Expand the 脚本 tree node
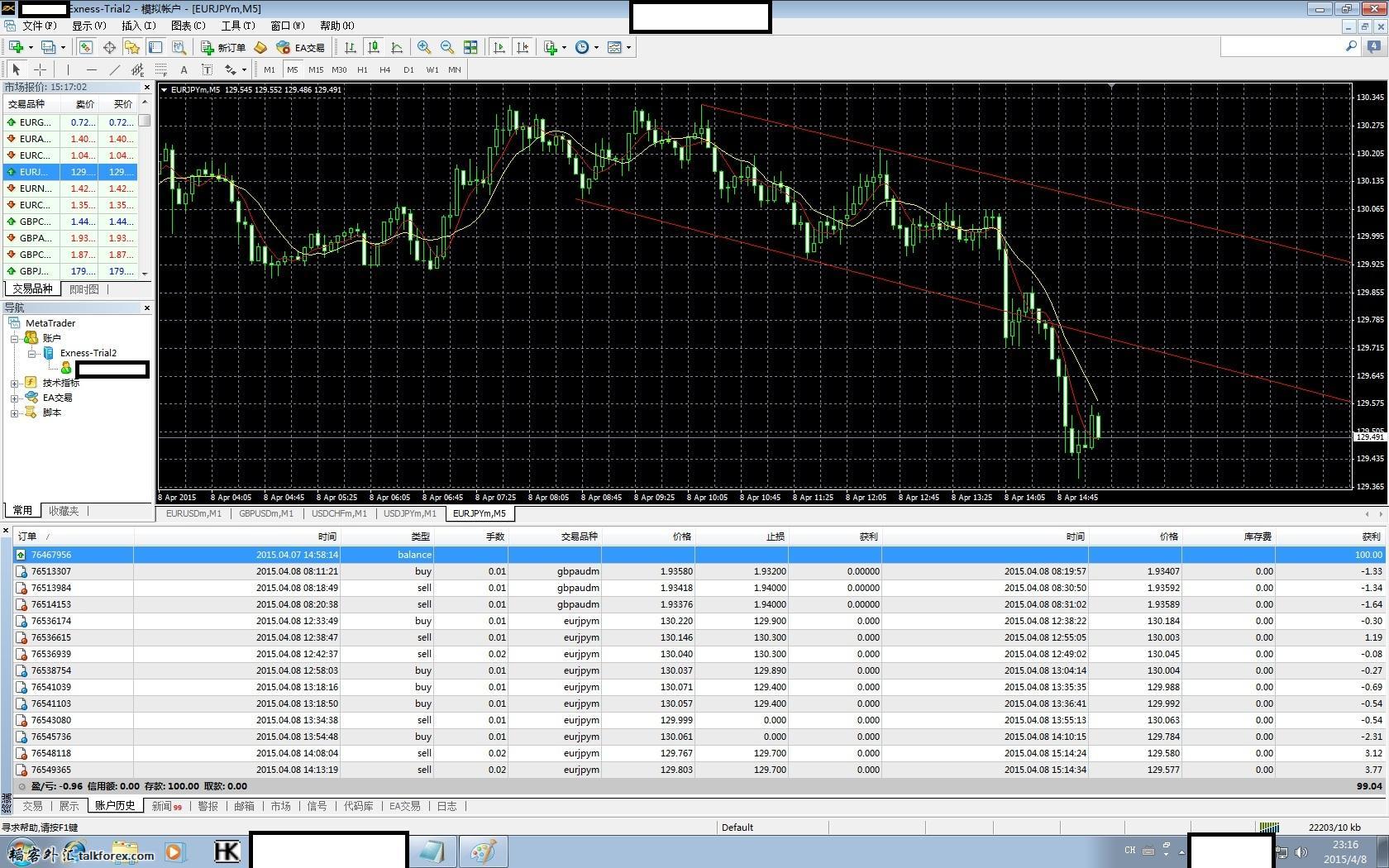The width and height of the screenshot is (1389, 868). pyautogui.click(x=14, y=413)
